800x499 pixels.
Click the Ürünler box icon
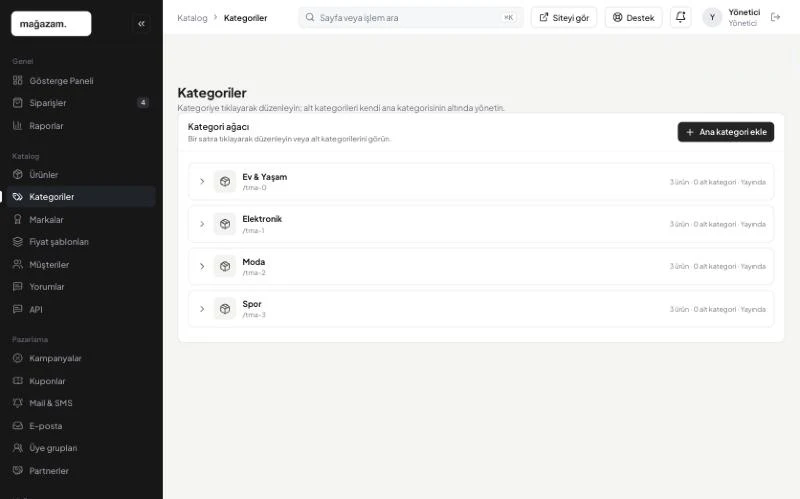click(x=18, y=174)
